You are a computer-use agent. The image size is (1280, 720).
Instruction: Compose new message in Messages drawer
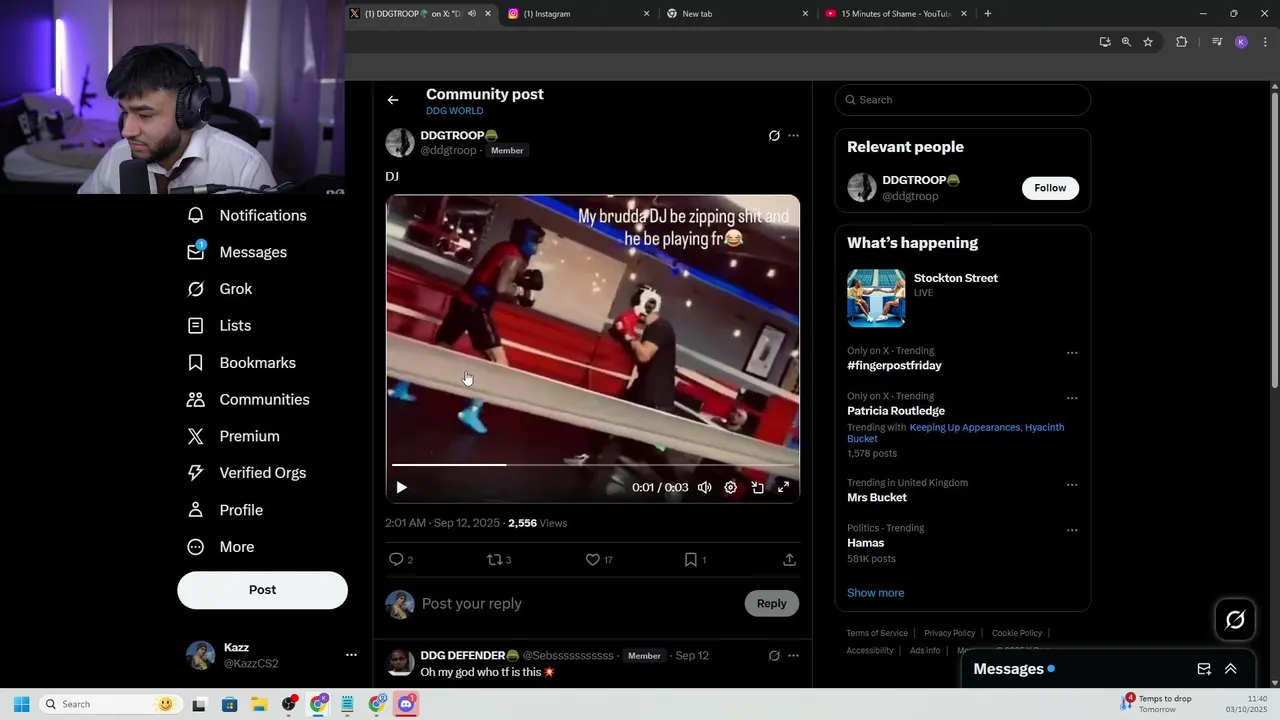click(x=1204, y=669)
